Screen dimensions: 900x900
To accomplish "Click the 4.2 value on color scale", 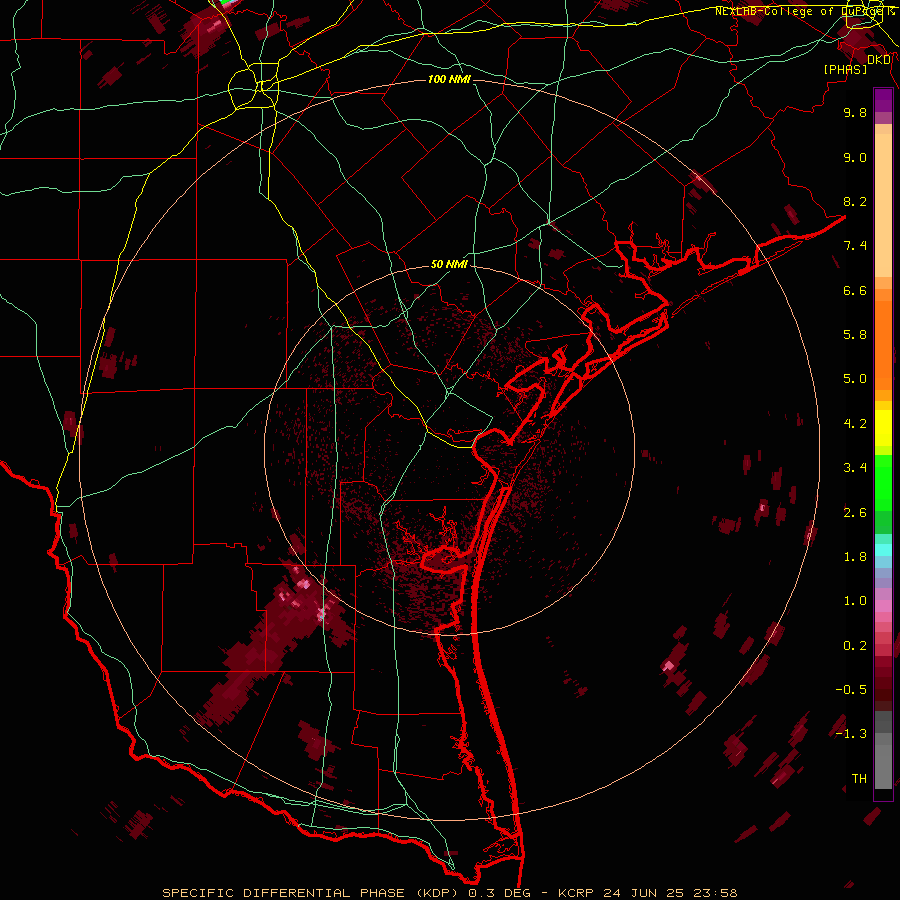I will (855, 424).
